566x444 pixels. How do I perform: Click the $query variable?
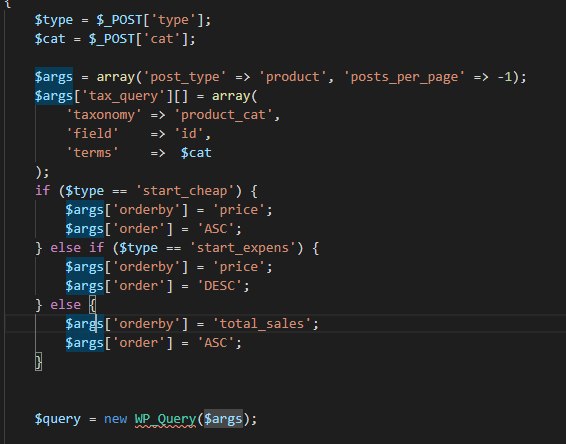point(58,419)
